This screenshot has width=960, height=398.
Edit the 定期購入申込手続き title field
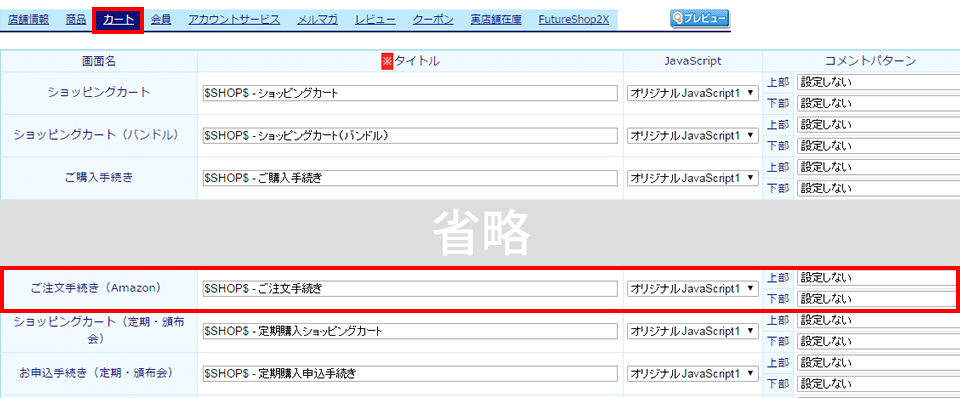[410, 374]
